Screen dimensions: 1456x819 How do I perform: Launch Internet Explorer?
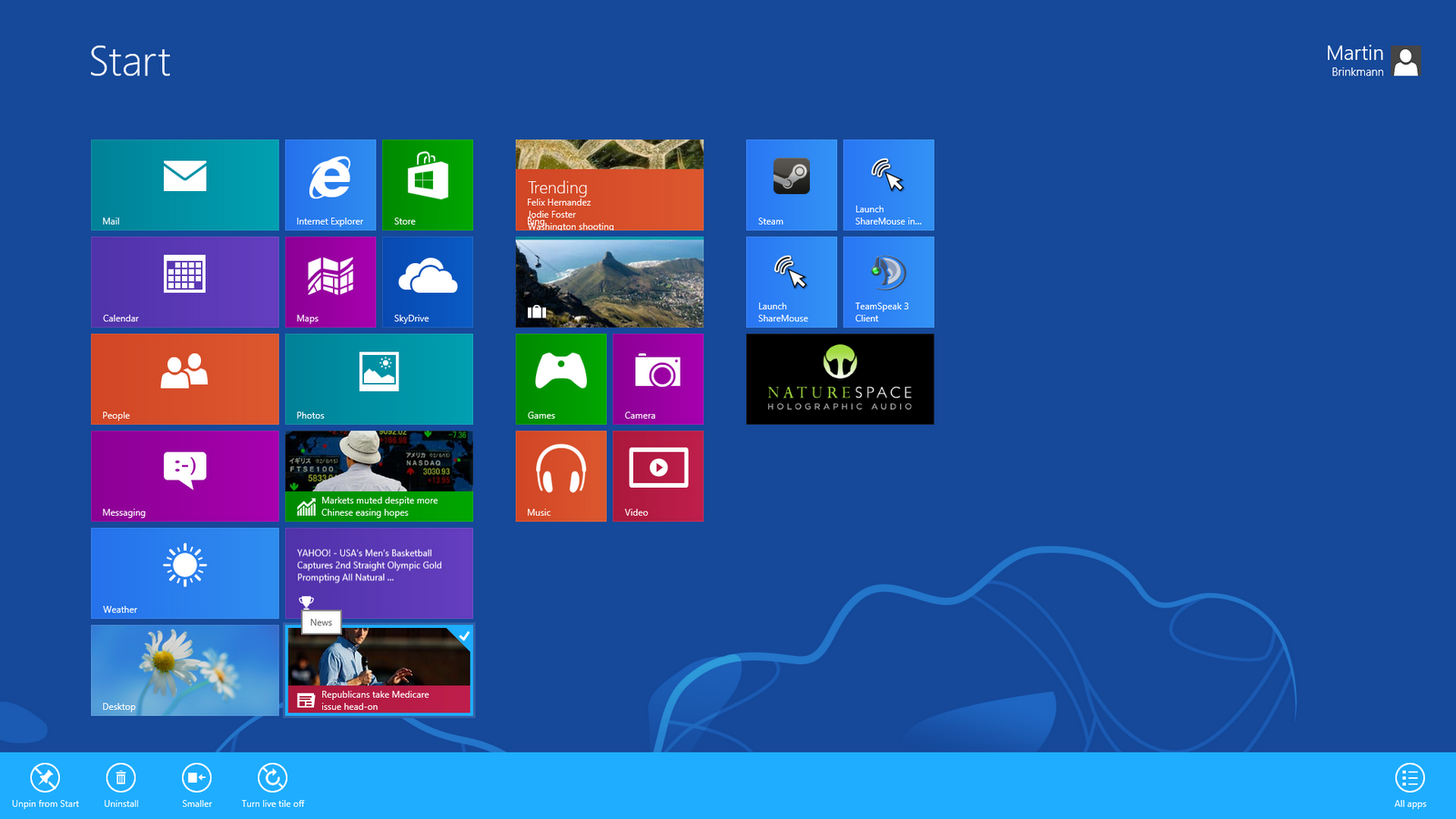click(x=330, y=185)
